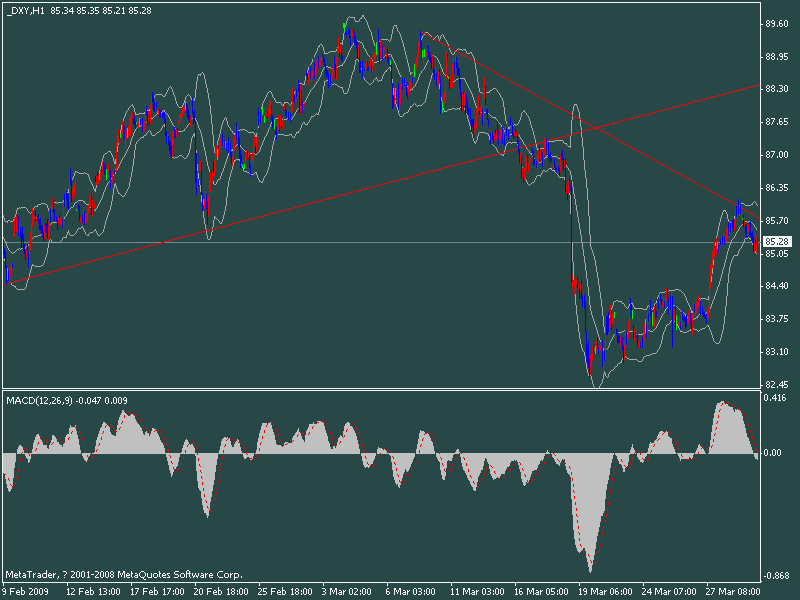Select the current price tag 85.28
800x600 pixels.
coord(775,240)
